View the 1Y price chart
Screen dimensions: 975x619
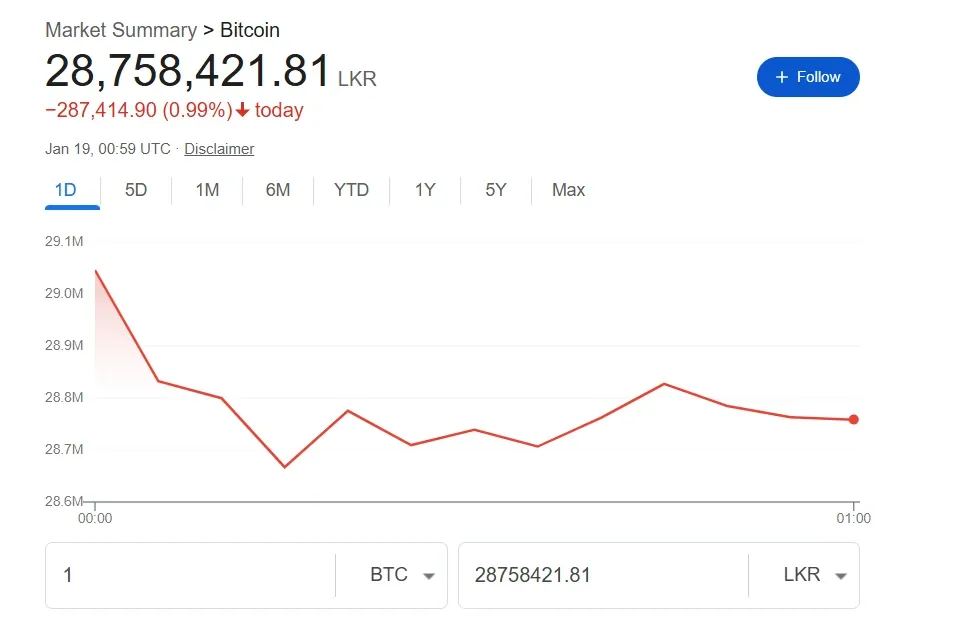tap(425, 190)
